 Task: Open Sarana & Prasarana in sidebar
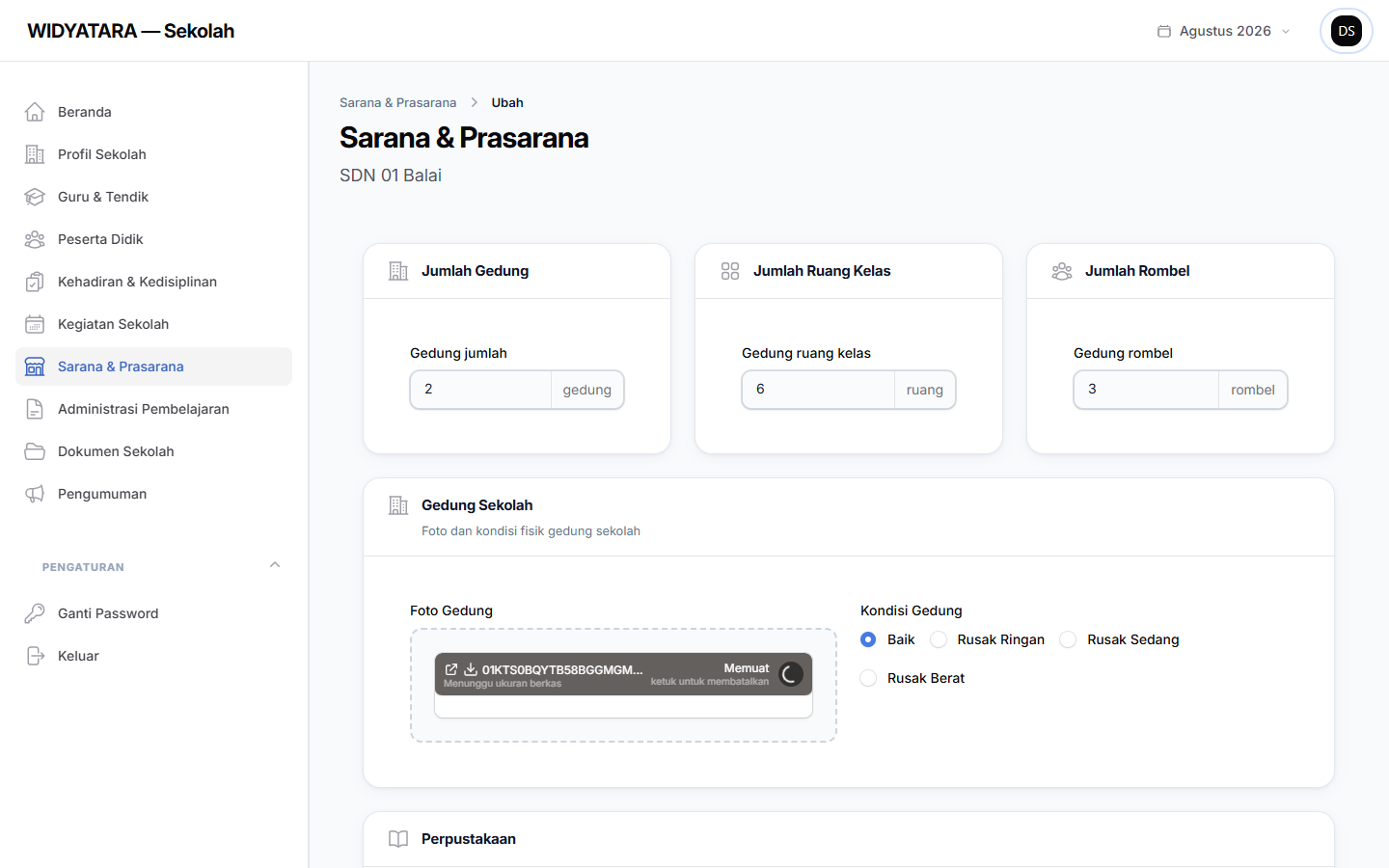pos(153,366)
